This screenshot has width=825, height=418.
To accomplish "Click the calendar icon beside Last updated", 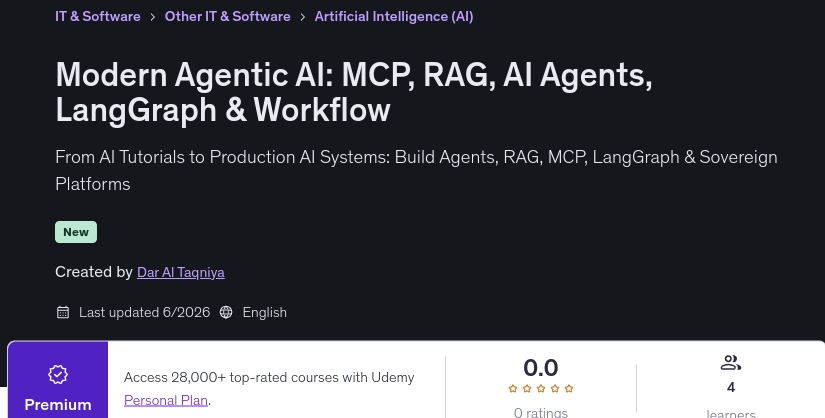I will (63, 312).
